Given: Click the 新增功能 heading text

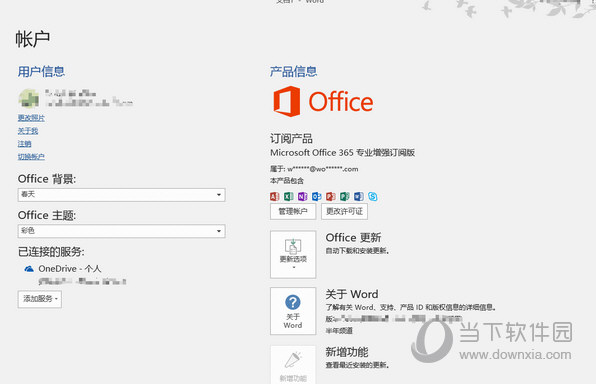Looking at the screenshot, I should [x=347, y=352].
